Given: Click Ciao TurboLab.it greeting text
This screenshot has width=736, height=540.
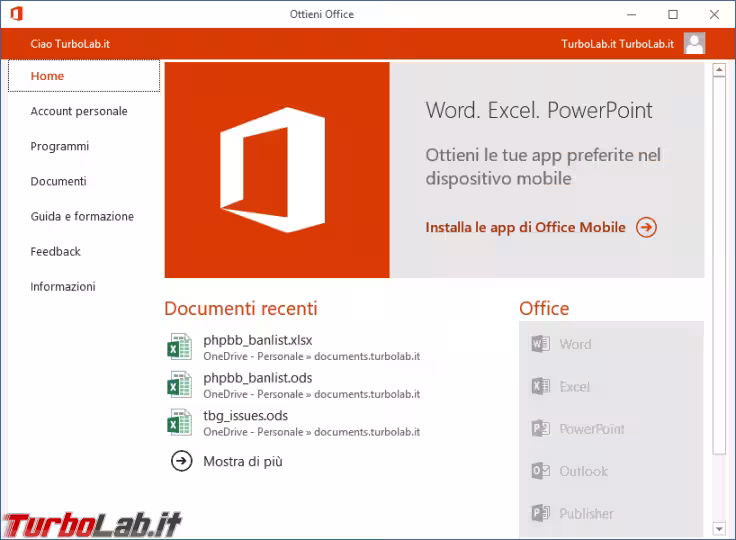Looking at the screenshot, I should pyautogui.click(x=70, y=44).
